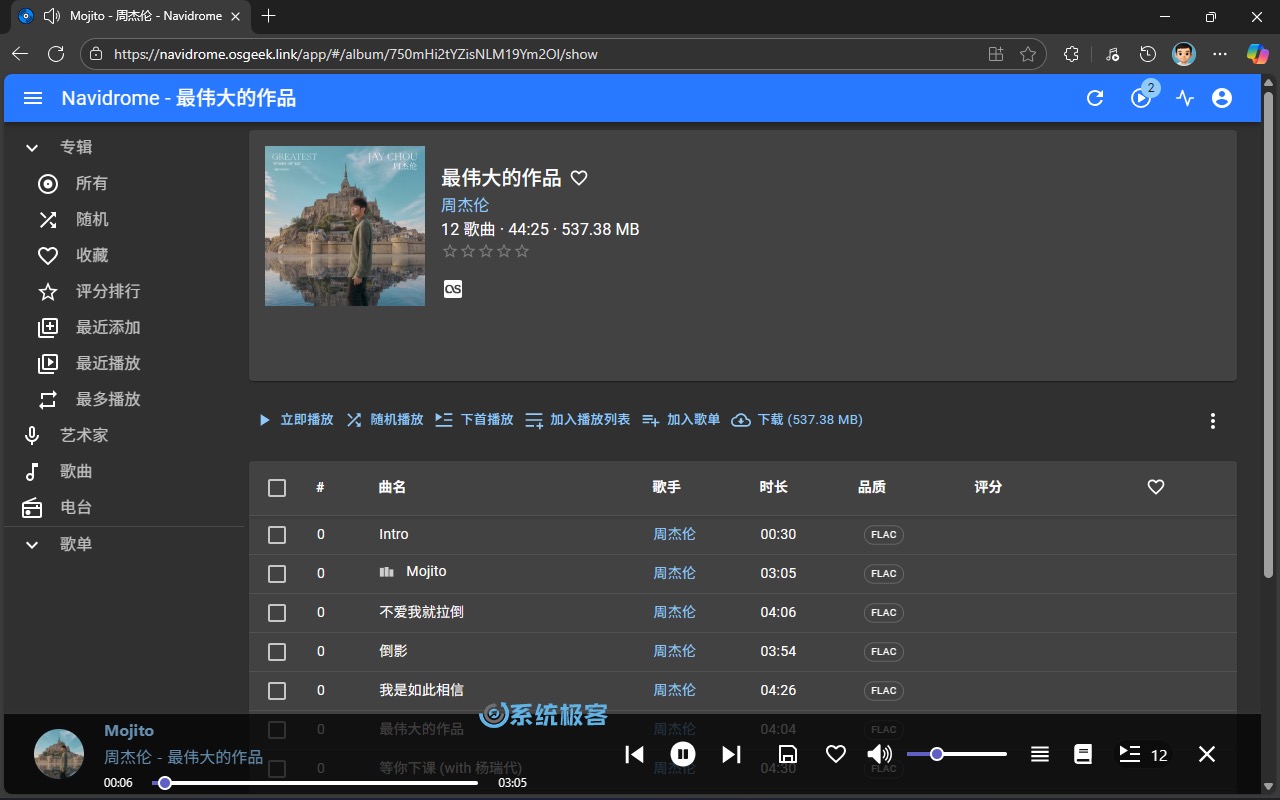This screenshot has width=1280, height=800.
Task: Select all songs with header checkbox
Action: coord(277,488)
